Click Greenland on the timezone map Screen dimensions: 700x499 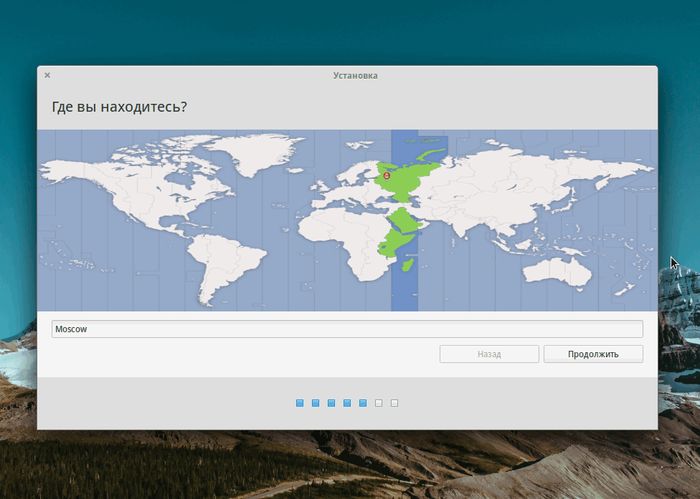pyautogui.click(x=257, y=152)
